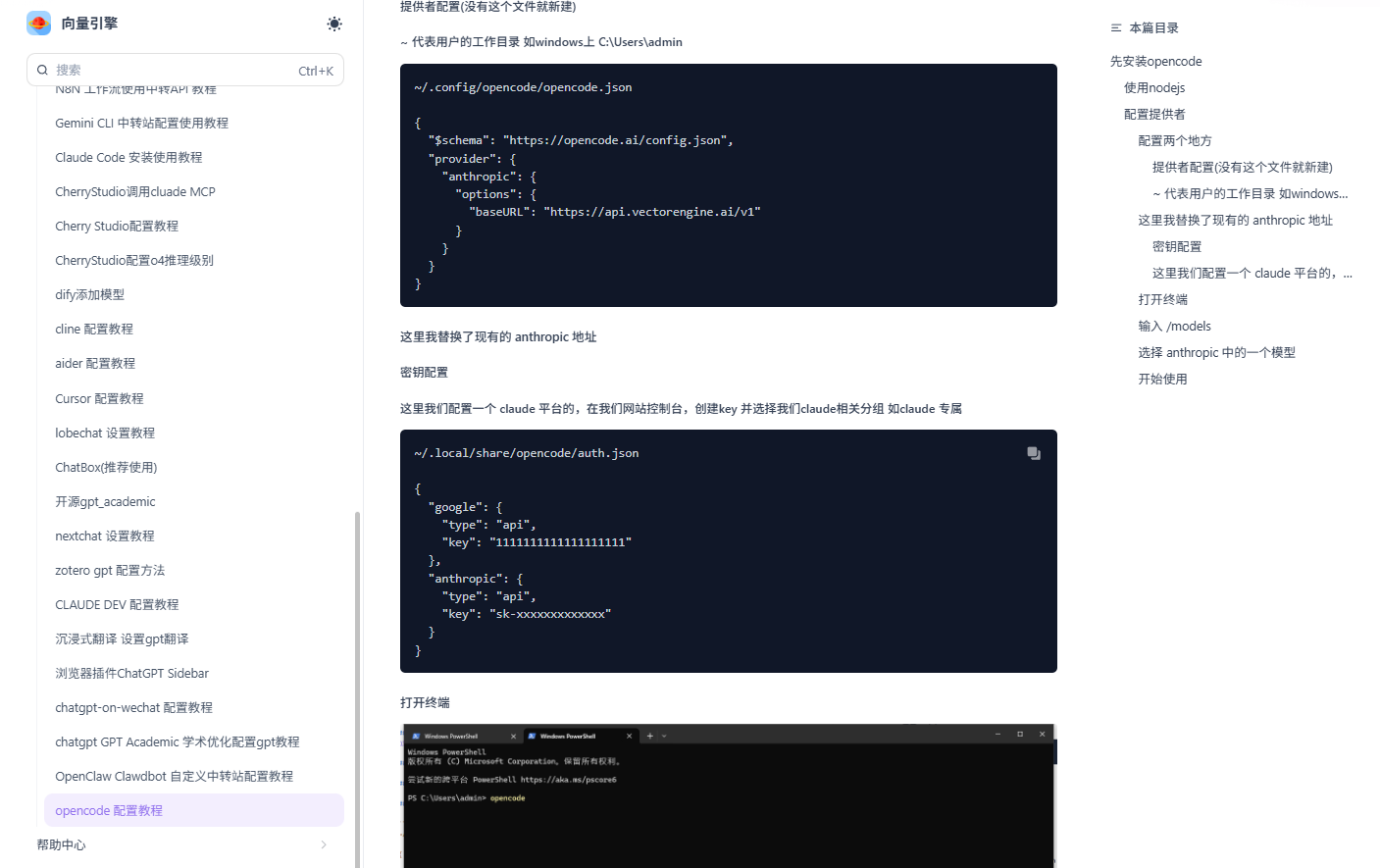Open Claude Code 安装使用教程
This screenshot has height=868, width=1380.
click(x=128, y=157)
